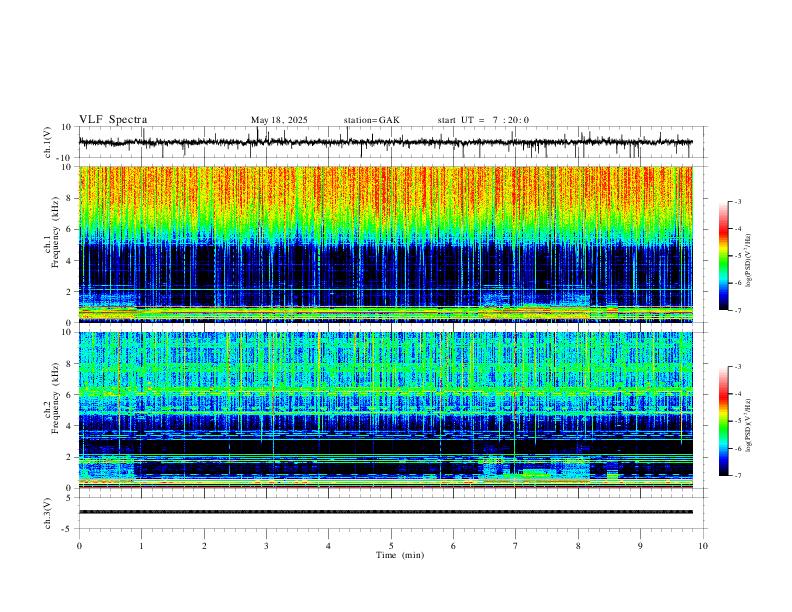Click the "ch.1(V)" waveform axis label
Screen dimensions: 792x612
point(48,142)
